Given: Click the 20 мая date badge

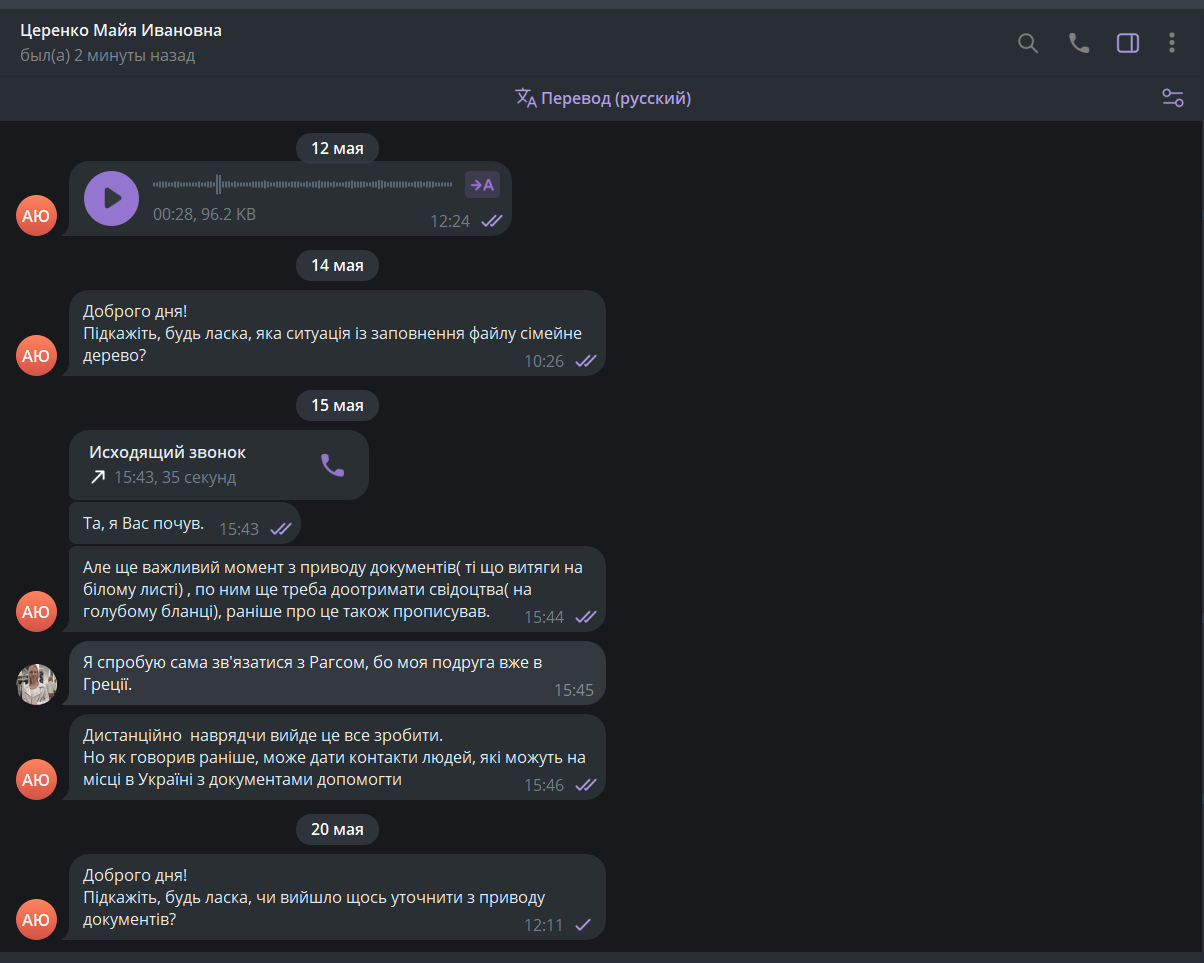Looking at the screenshot, I should pos(337,829).
